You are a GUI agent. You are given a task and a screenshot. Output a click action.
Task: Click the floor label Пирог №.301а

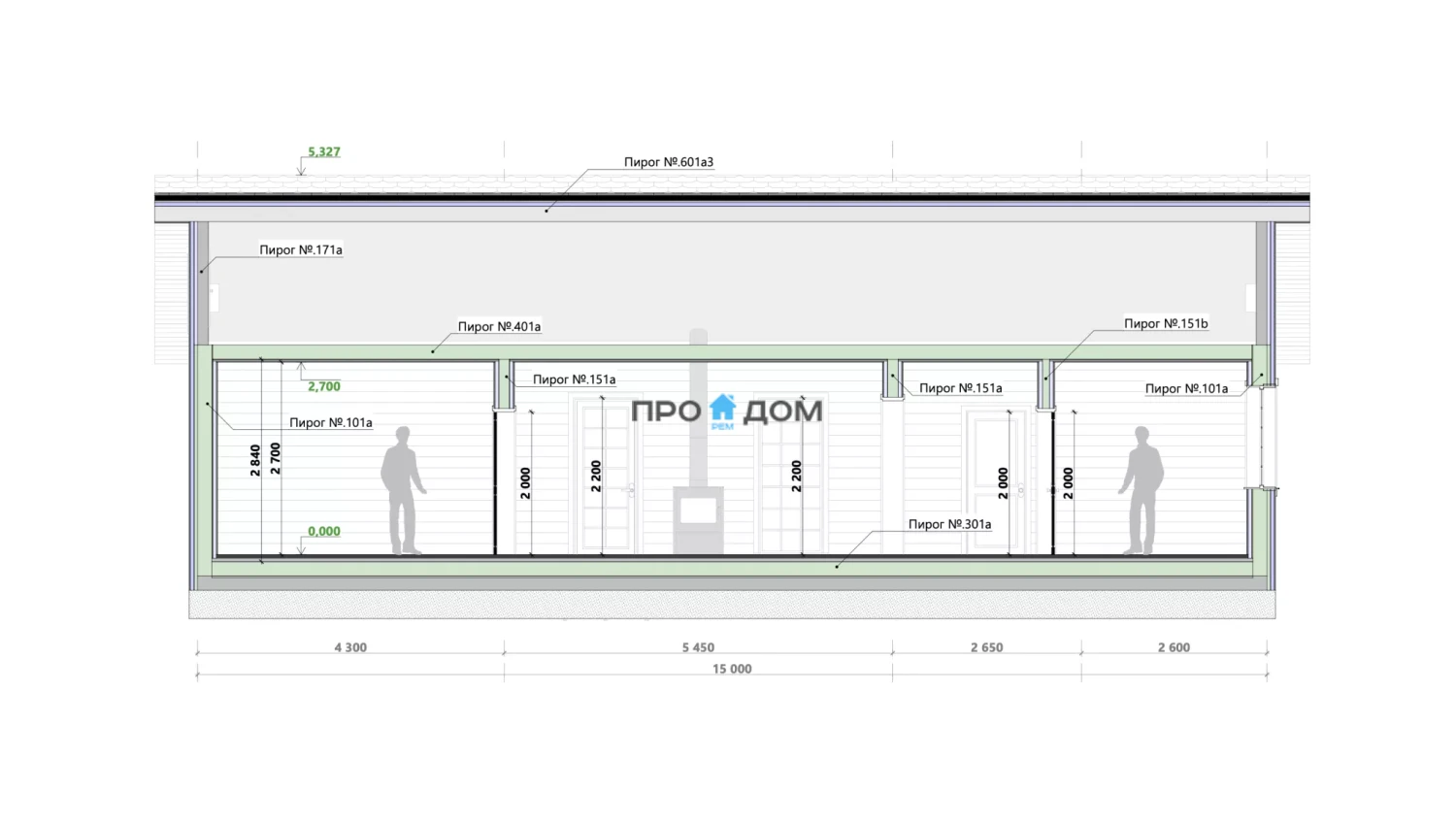949,524
